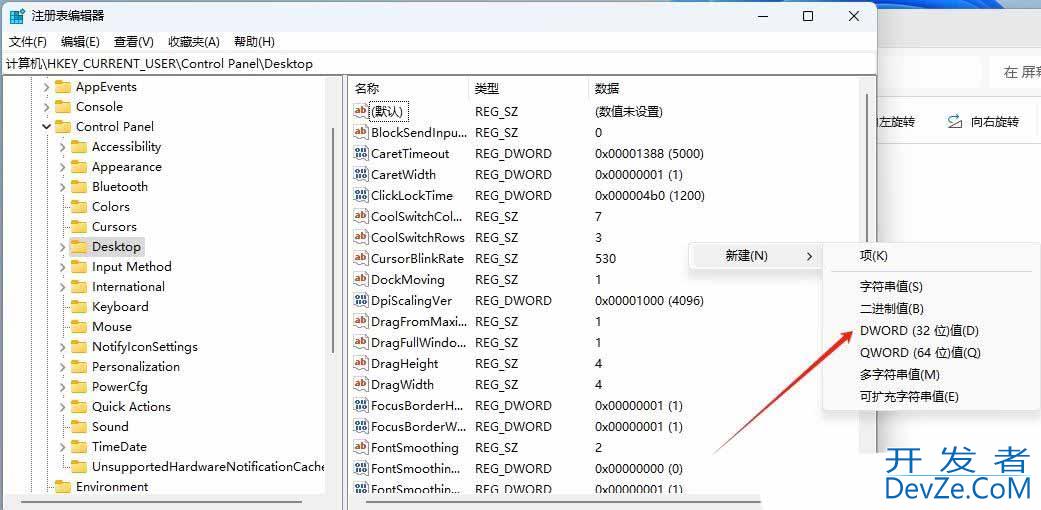Click the Accessibility folder icon
1041x510 pixels.
click(x=79, y=147)
